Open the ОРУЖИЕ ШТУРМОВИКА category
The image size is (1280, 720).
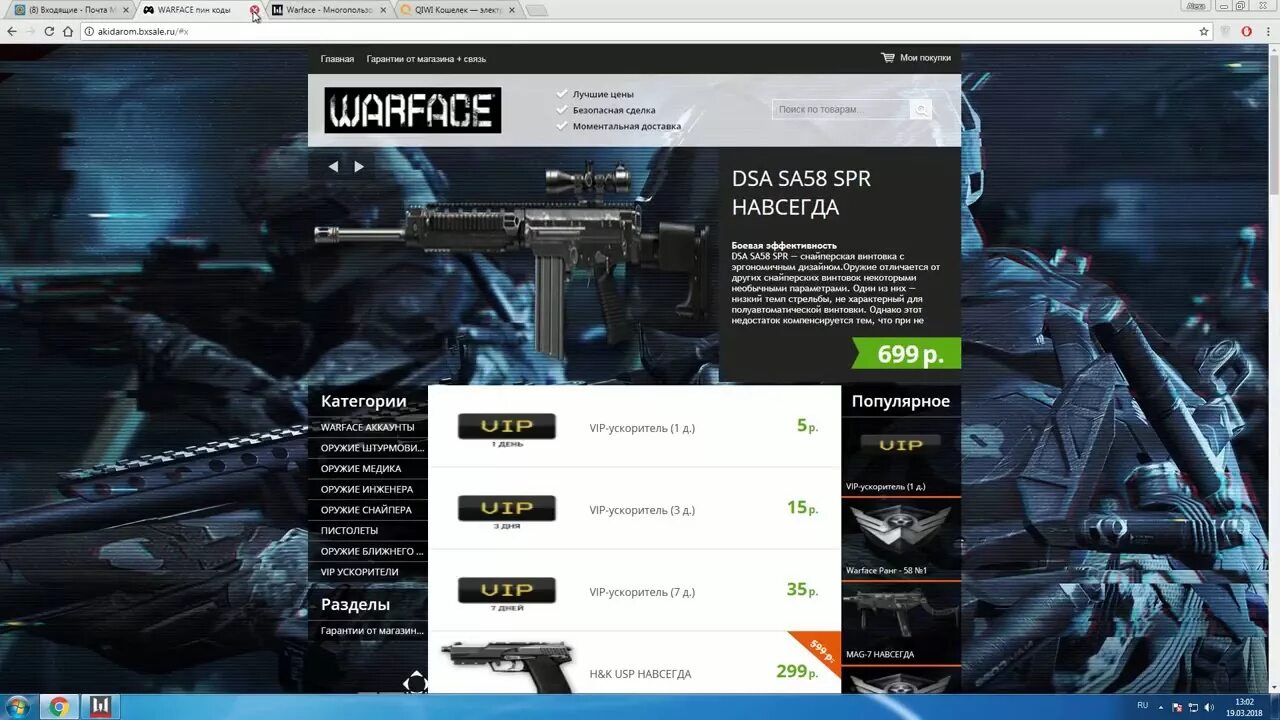pyautogui.click(x=372, y=448)
